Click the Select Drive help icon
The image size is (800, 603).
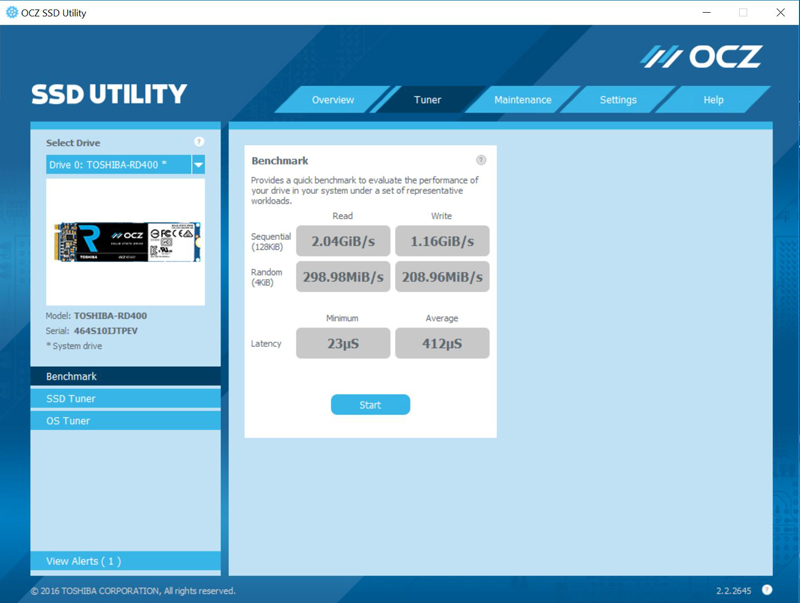199,142
